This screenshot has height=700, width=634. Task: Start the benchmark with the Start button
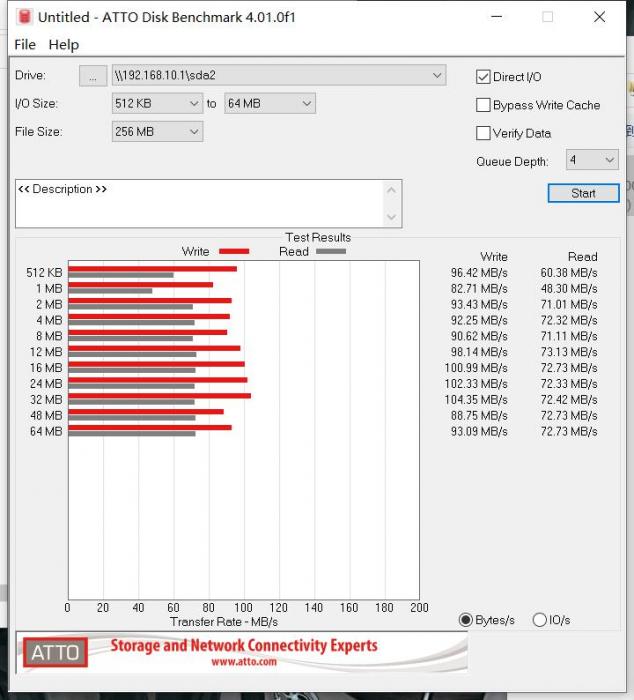pos(583,193)
